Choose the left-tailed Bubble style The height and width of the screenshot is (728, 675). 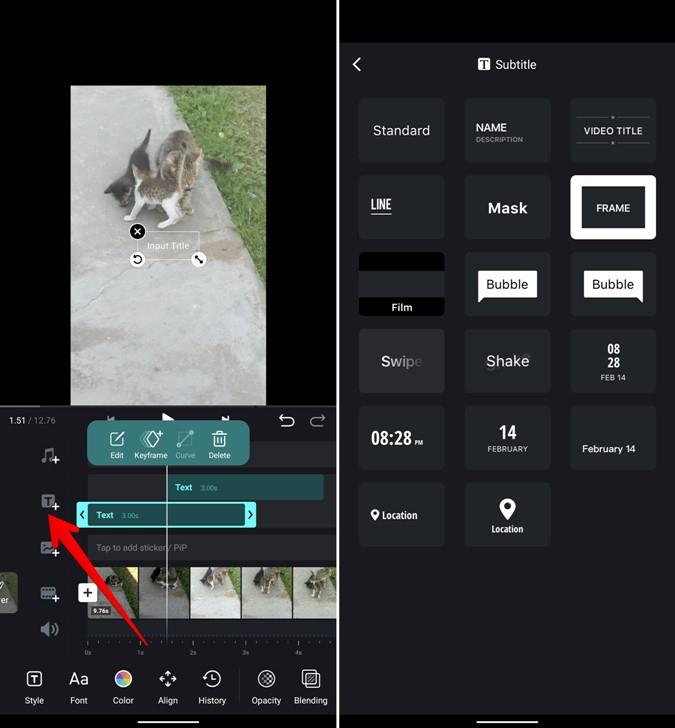507,284
